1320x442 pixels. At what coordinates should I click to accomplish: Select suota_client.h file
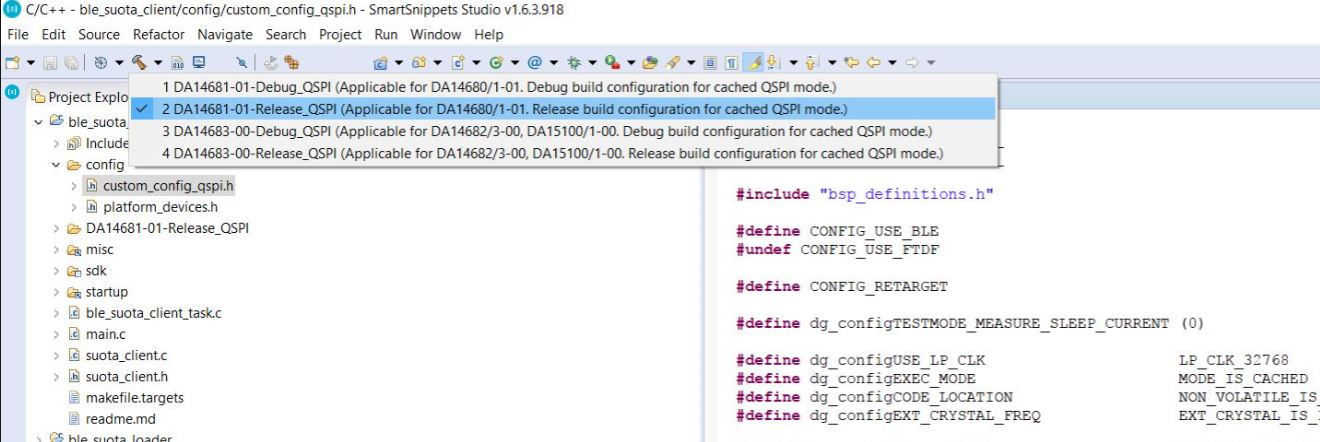click(127, 376)
